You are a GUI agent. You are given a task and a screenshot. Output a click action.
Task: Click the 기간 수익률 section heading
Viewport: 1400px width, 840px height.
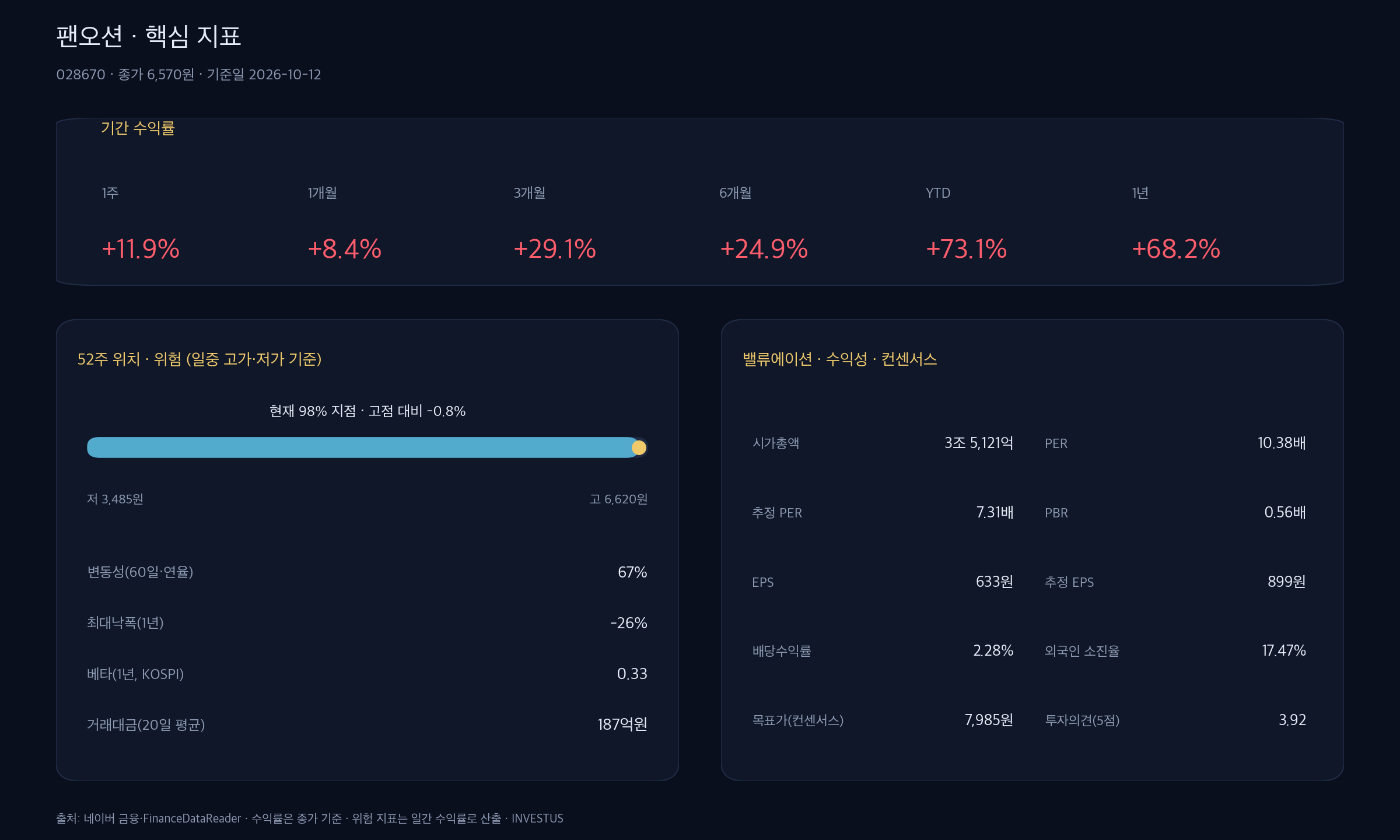138,128
